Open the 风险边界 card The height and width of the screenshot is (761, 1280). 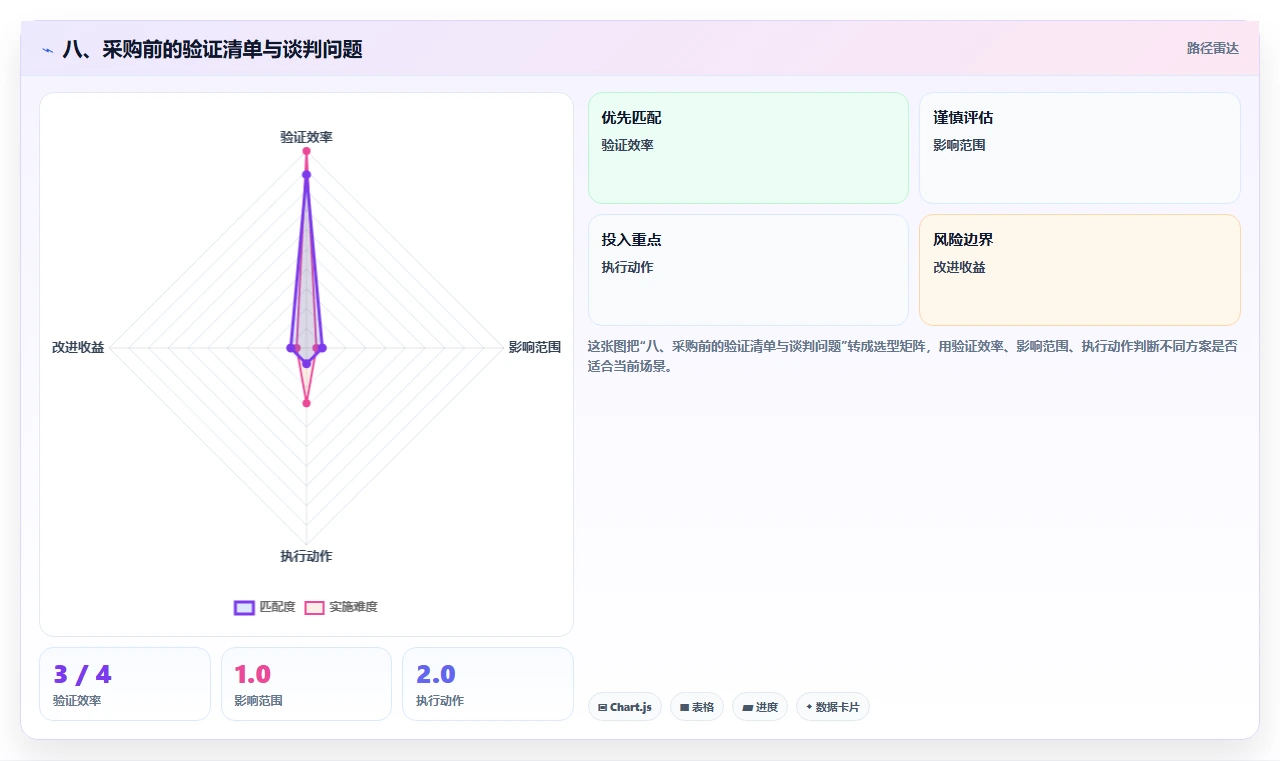(x=1080, y=270)
